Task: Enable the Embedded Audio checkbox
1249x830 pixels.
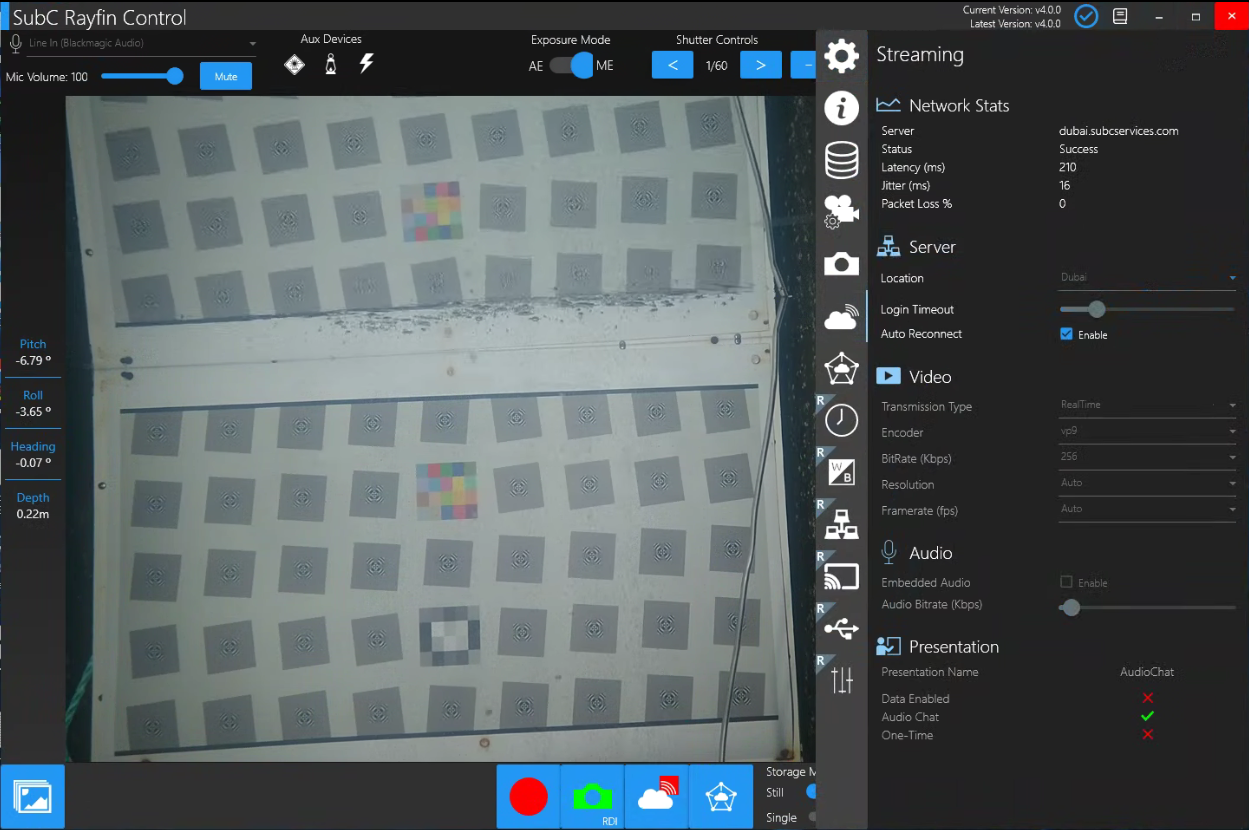Action: 1066,582
